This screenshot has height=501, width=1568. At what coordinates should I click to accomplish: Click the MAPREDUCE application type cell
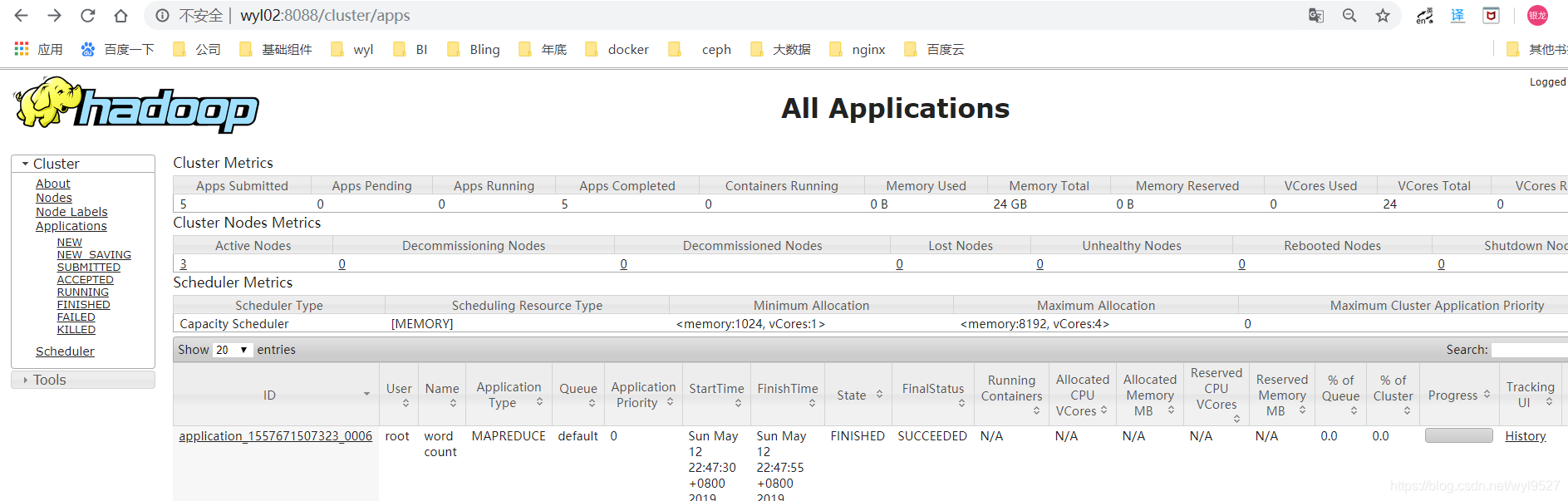click(509, 436)
